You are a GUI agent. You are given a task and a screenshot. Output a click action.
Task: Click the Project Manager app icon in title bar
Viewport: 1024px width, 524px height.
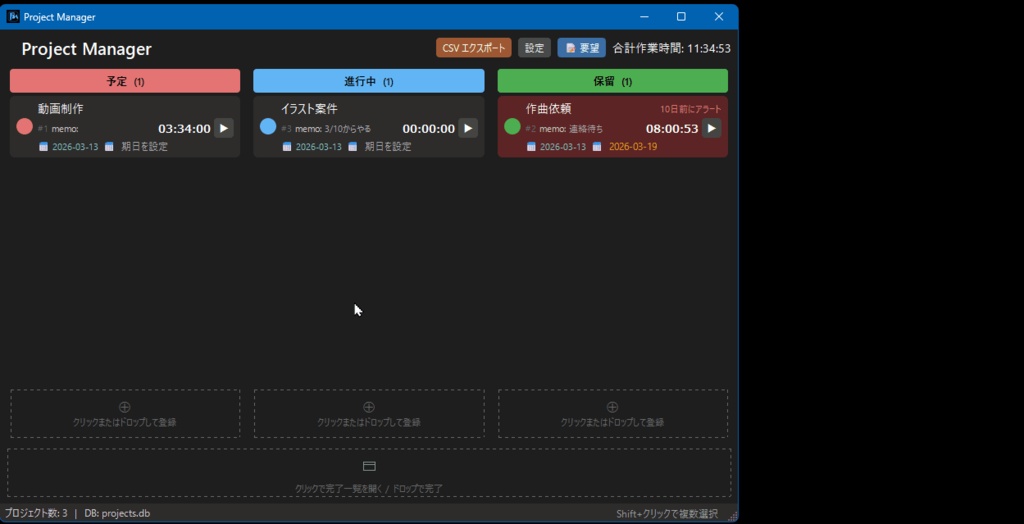[x=12, y=17]
